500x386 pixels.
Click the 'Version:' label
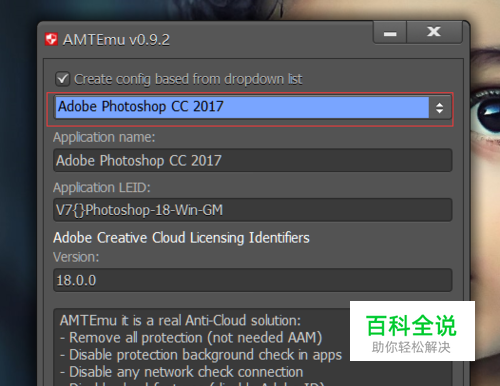click(76, 257)
